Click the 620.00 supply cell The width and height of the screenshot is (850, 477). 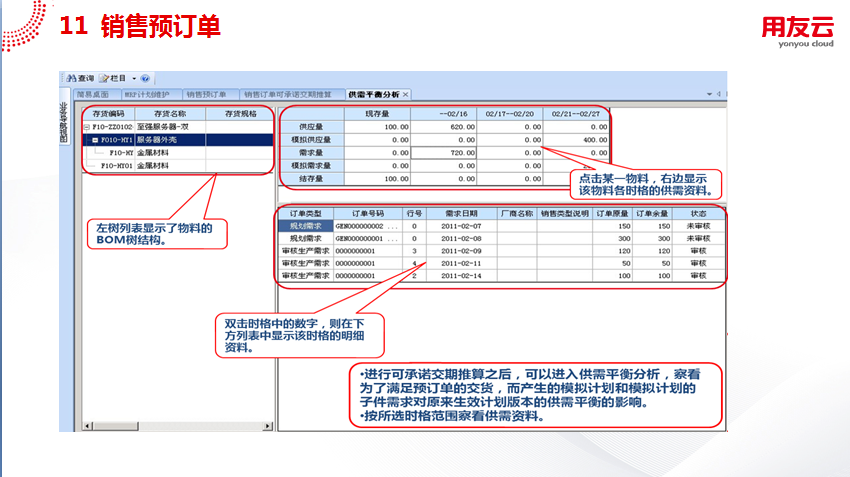[x=444, y=127]
